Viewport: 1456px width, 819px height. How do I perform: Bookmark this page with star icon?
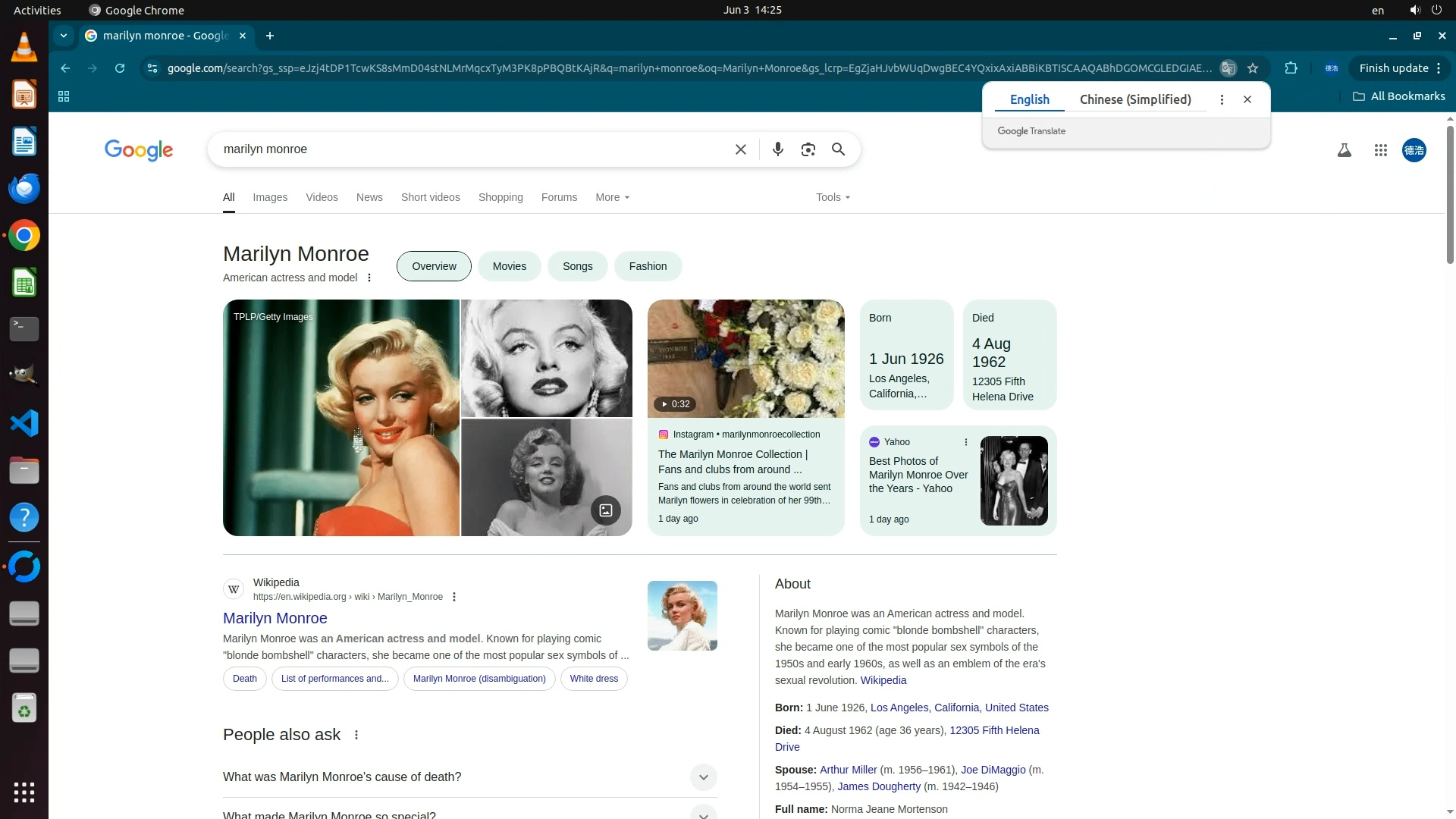pyautogui.click(x=1253, y=68)
